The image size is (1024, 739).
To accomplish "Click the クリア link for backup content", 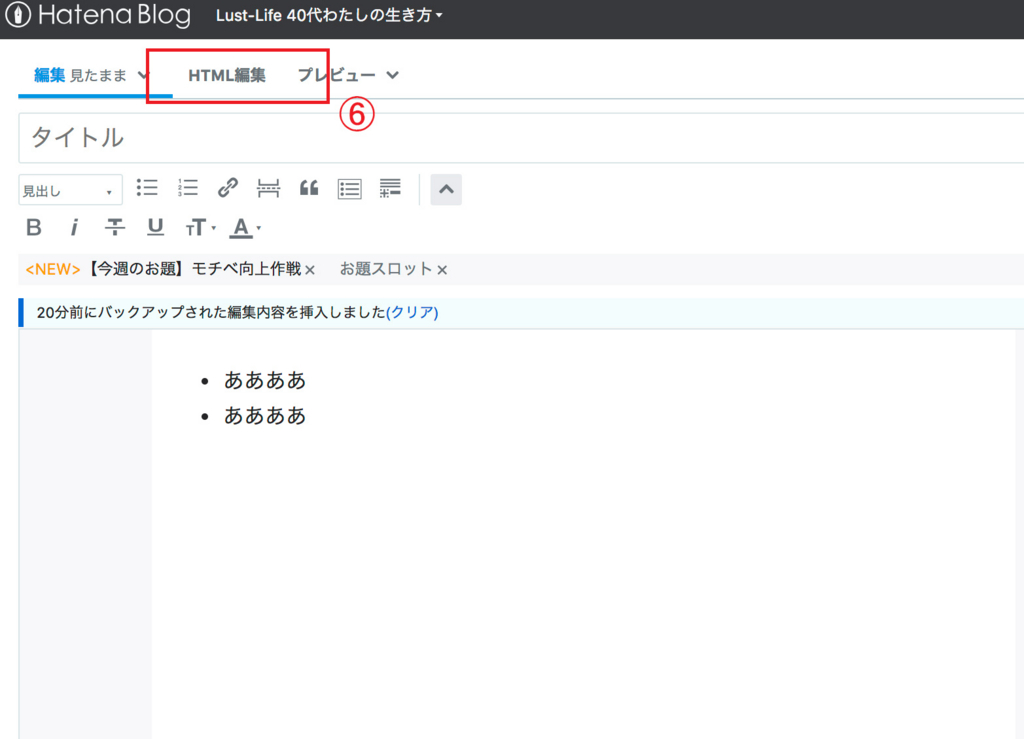I will (413, 312).
